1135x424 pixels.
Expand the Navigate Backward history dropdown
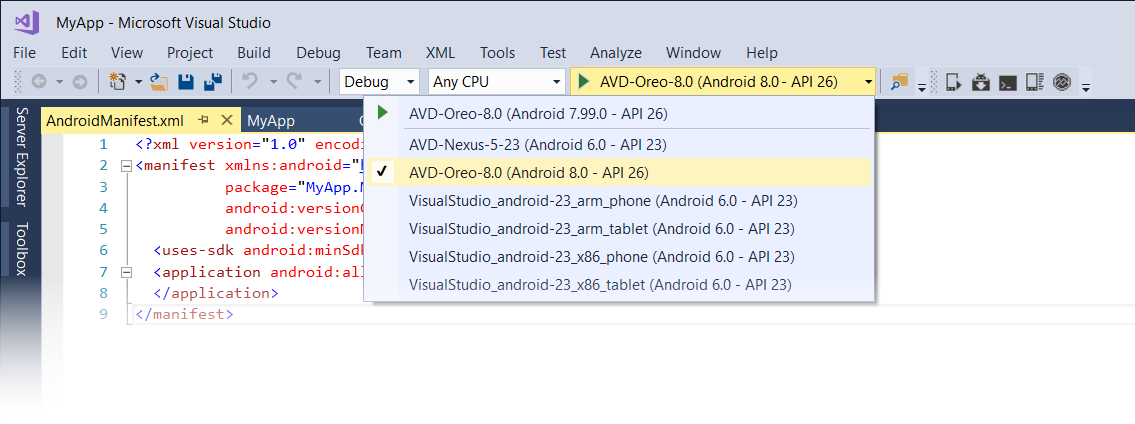59,82
